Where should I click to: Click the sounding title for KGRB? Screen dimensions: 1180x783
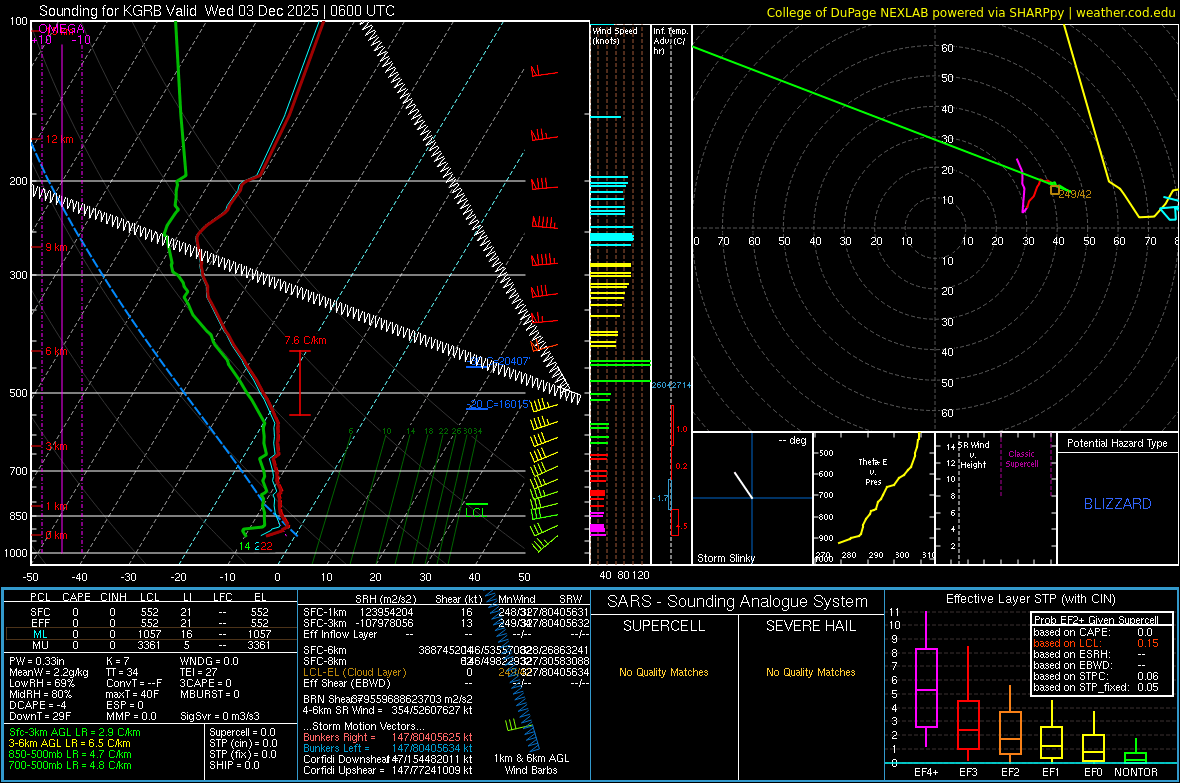click(217, 11)
